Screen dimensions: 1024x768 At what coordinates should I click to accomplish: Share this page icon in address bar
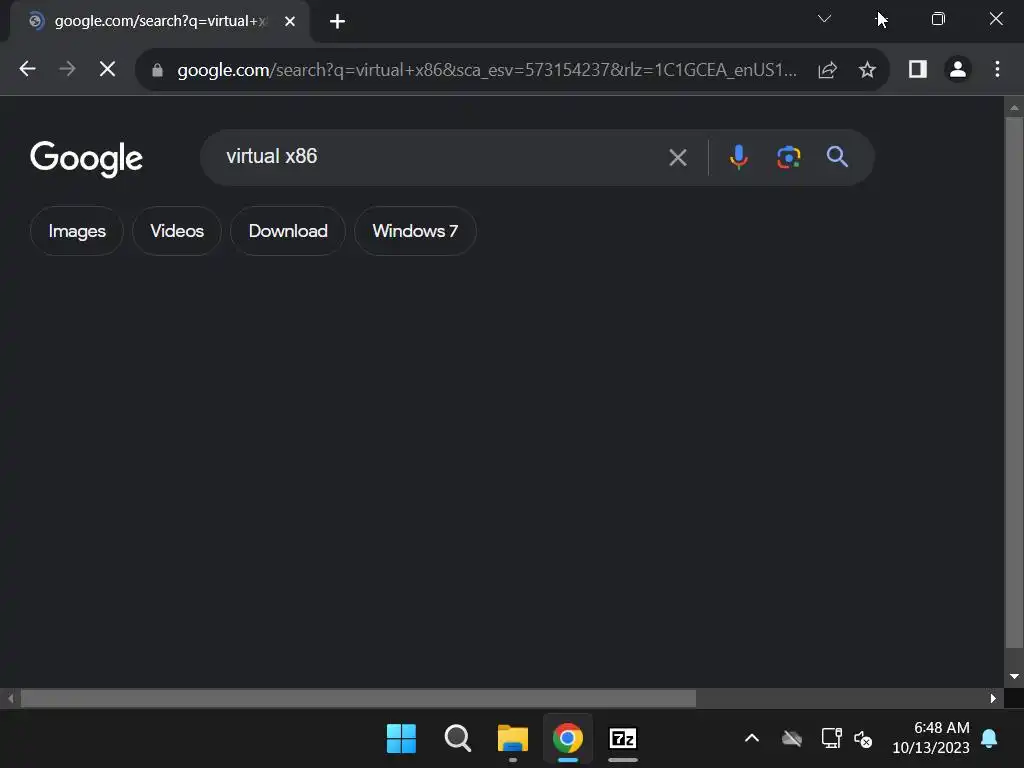(x=827, y=70)
